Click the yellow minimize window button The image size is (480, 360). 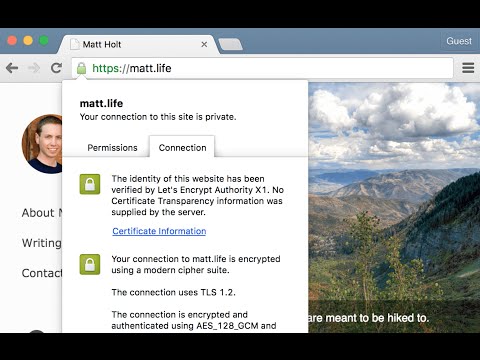28,41
